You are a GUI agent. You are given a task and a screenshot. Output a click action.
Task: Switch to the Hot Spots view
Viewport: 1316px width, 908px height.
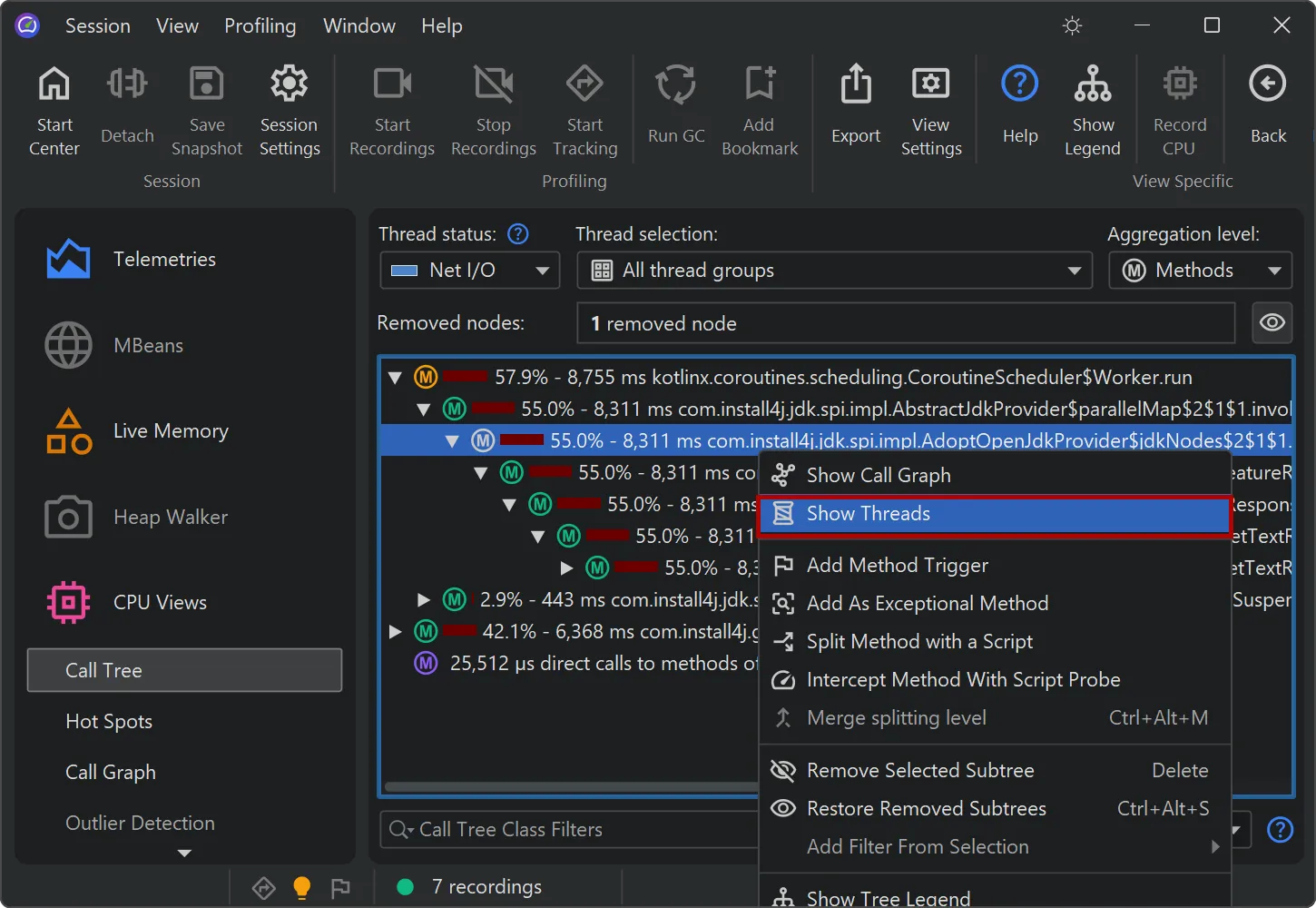click(x=109, y=721)
